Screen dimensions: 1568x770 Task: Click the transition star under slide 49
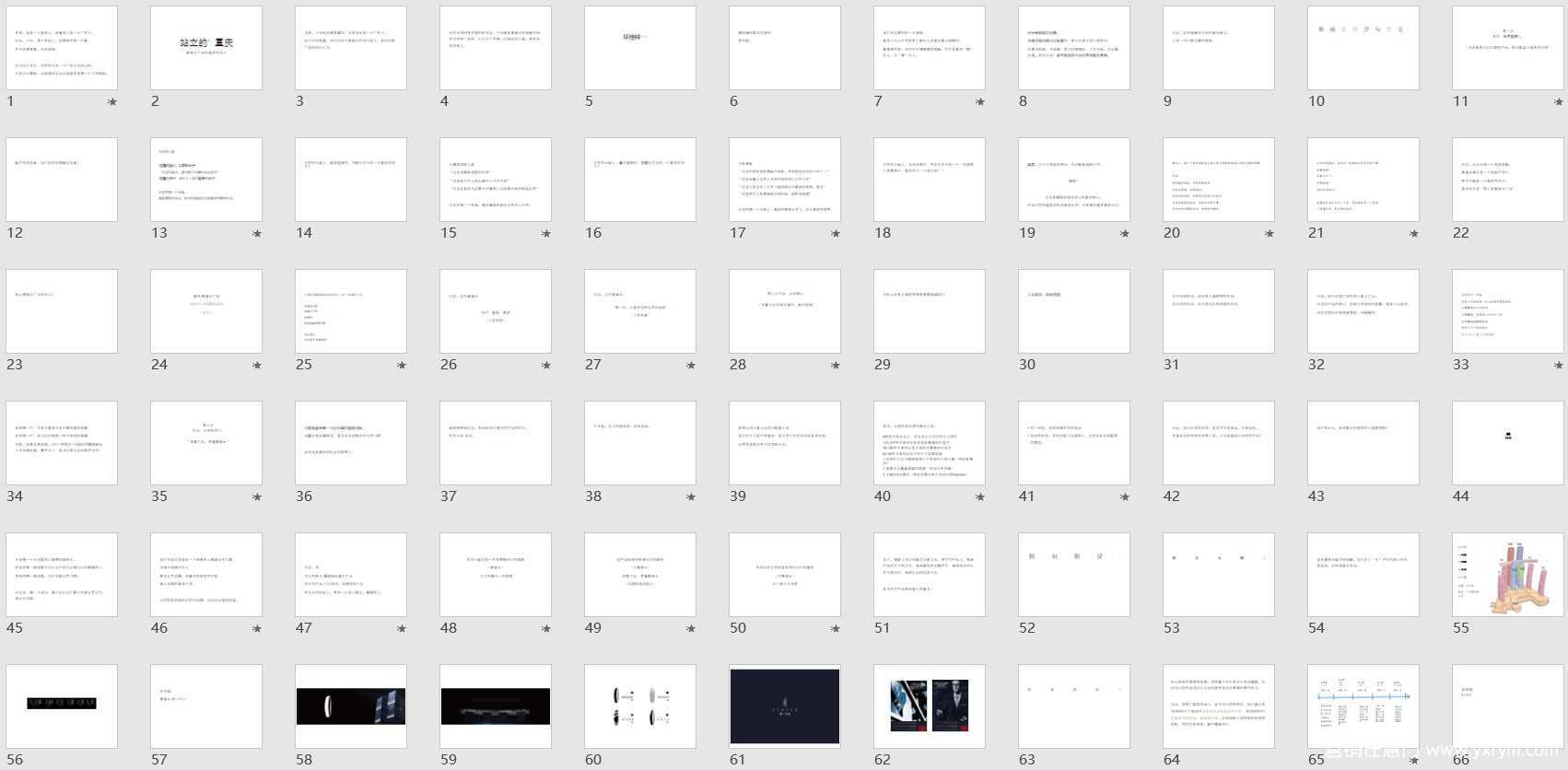point(691,629)
